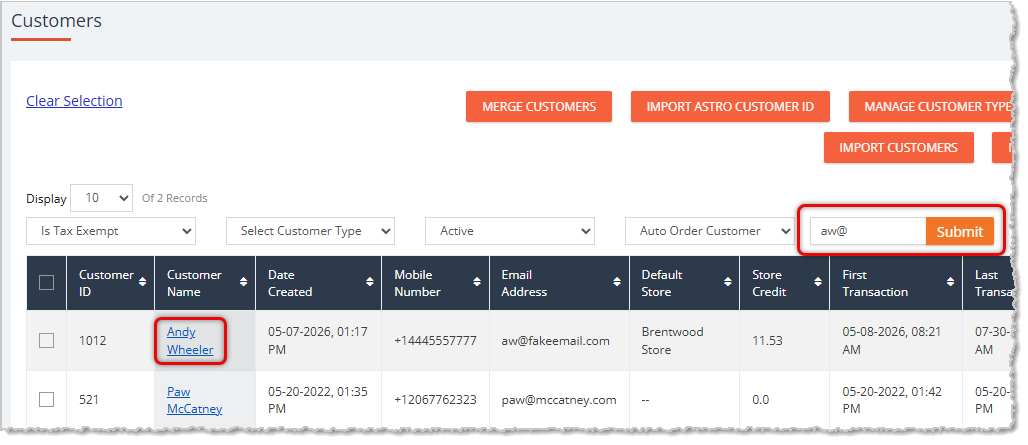Click the MERGE CUSTOMERS button
The width and height of the screenshot is (1028, 445).
tap(539, 106)
